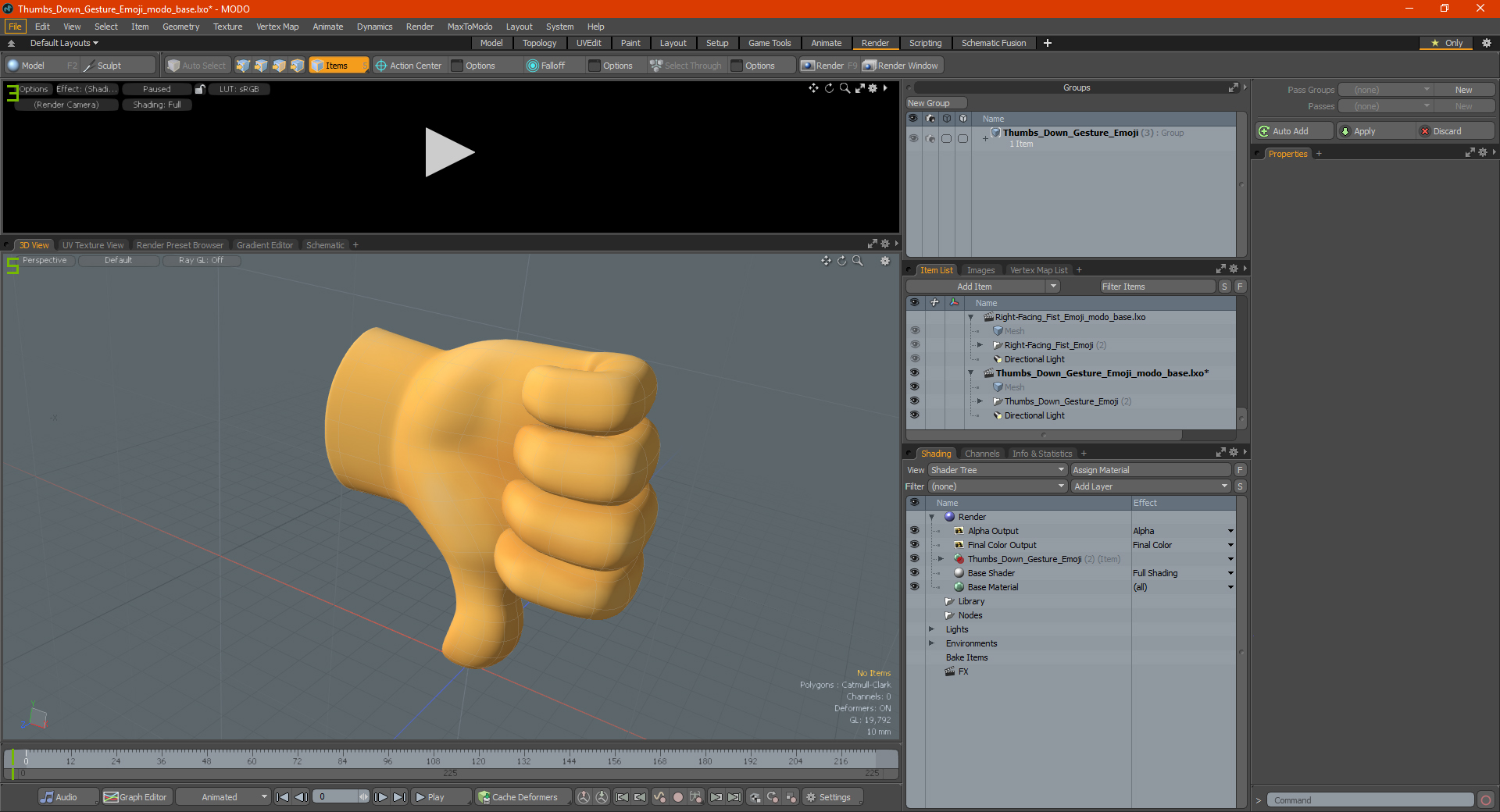Go to last frame
The height and width of the screenshot is (812, 1500).
pyautogui.click(x=399, y=797)
